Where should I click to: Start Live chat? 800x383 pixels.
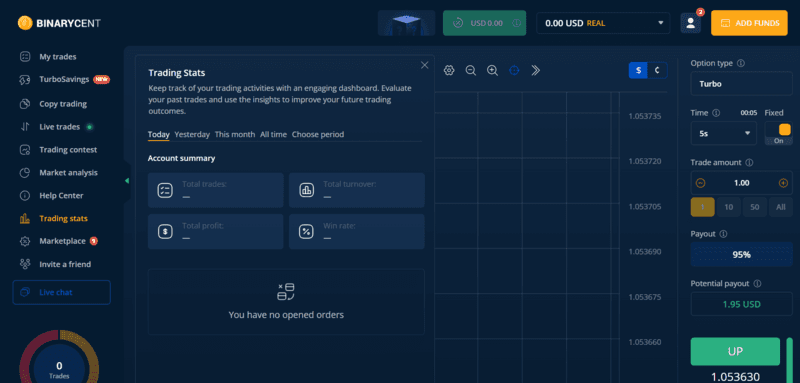pyautogui.click(x=62, y=293)
